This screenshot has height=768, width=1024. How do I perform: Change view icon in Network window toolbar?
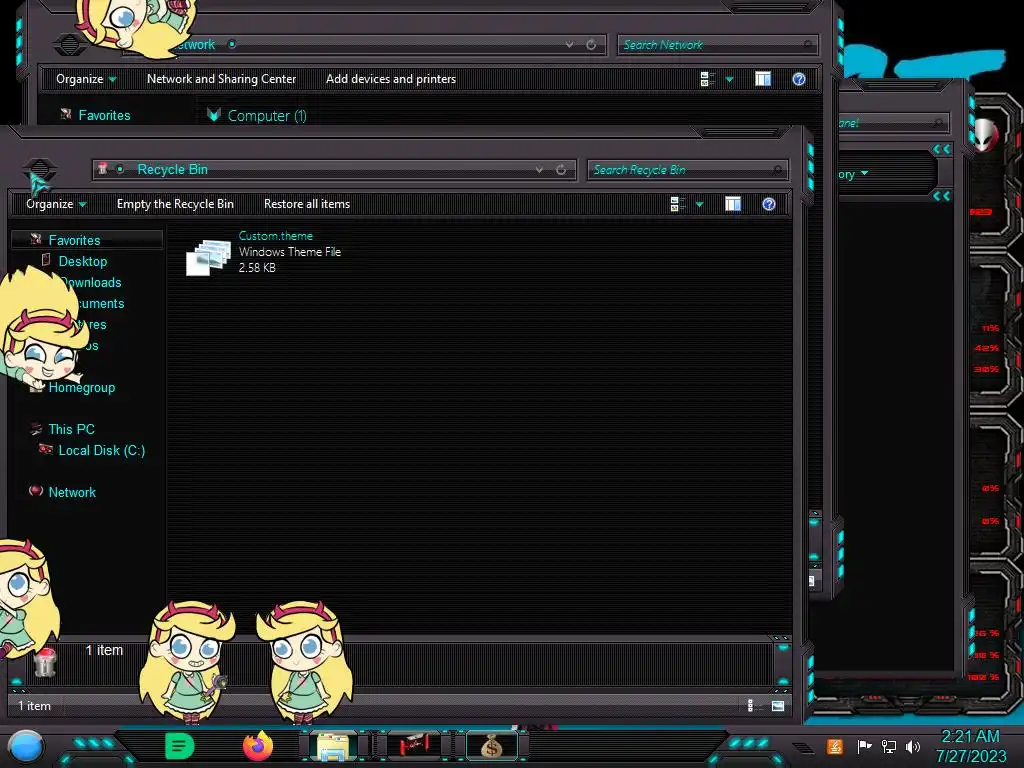tap(707, 79)
